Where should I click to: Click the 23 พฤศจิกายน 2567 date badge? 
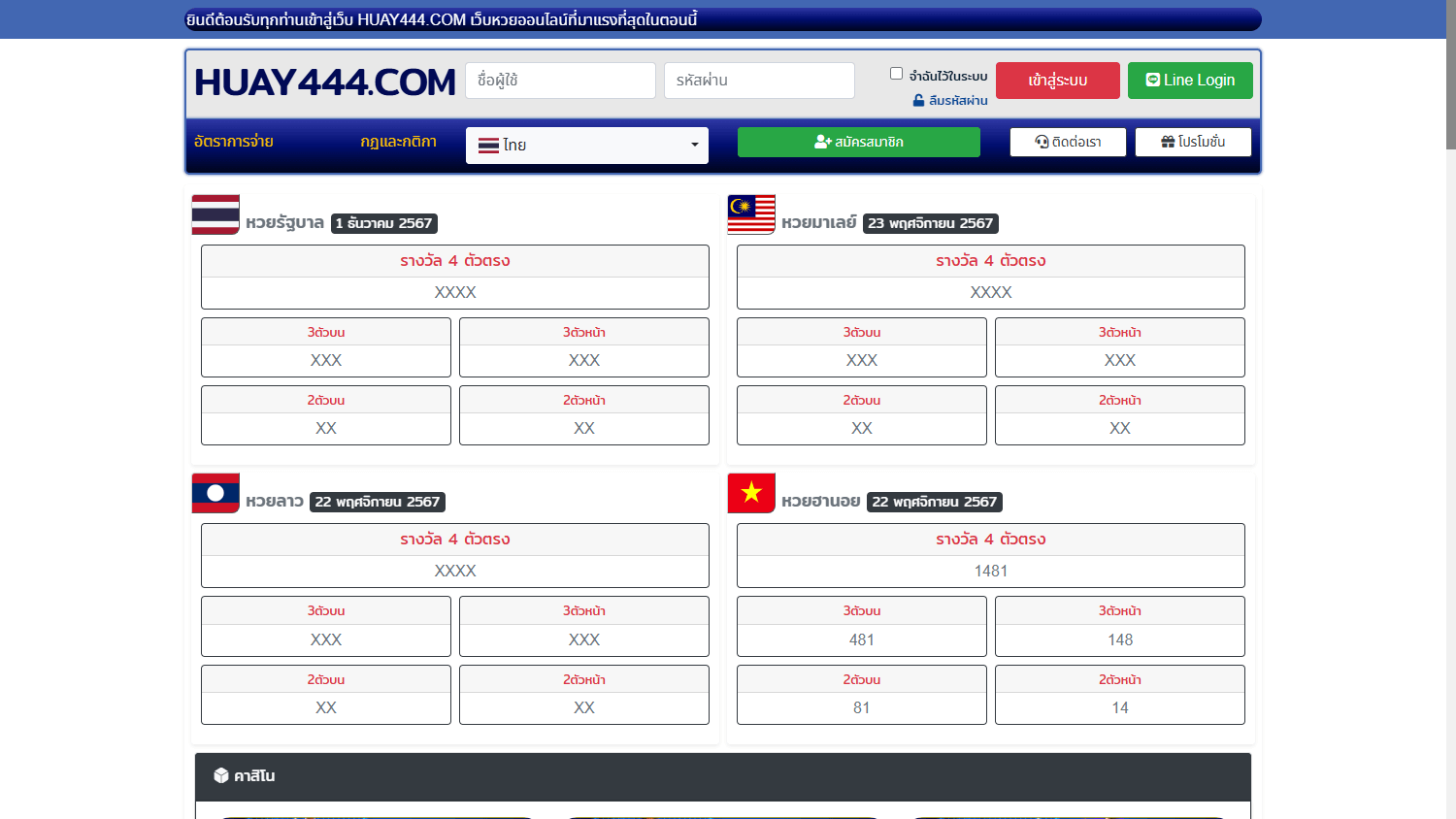tap(931, 223)
